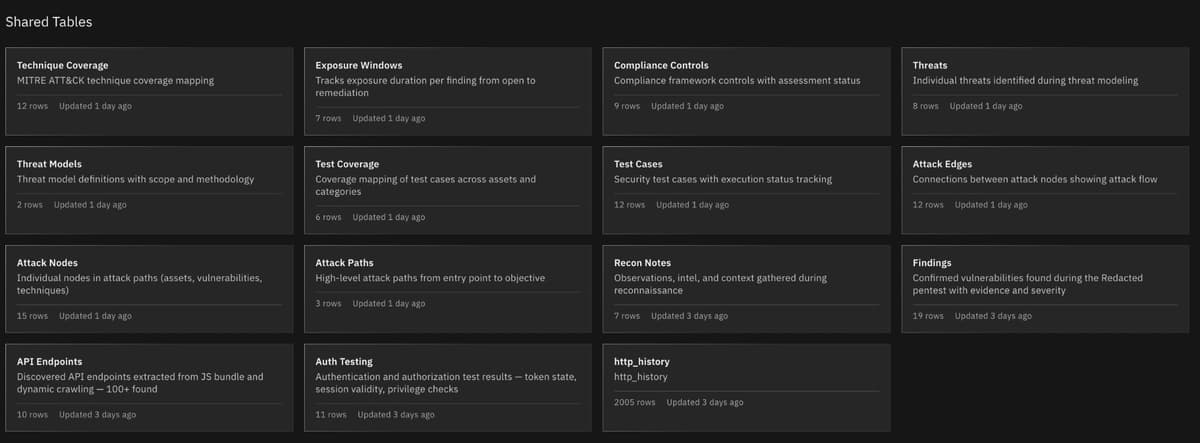The width and height of the screenshot is (1200, 443).
Task: Open the Exposure Windows table card
Action: click(x=447, y=91)
